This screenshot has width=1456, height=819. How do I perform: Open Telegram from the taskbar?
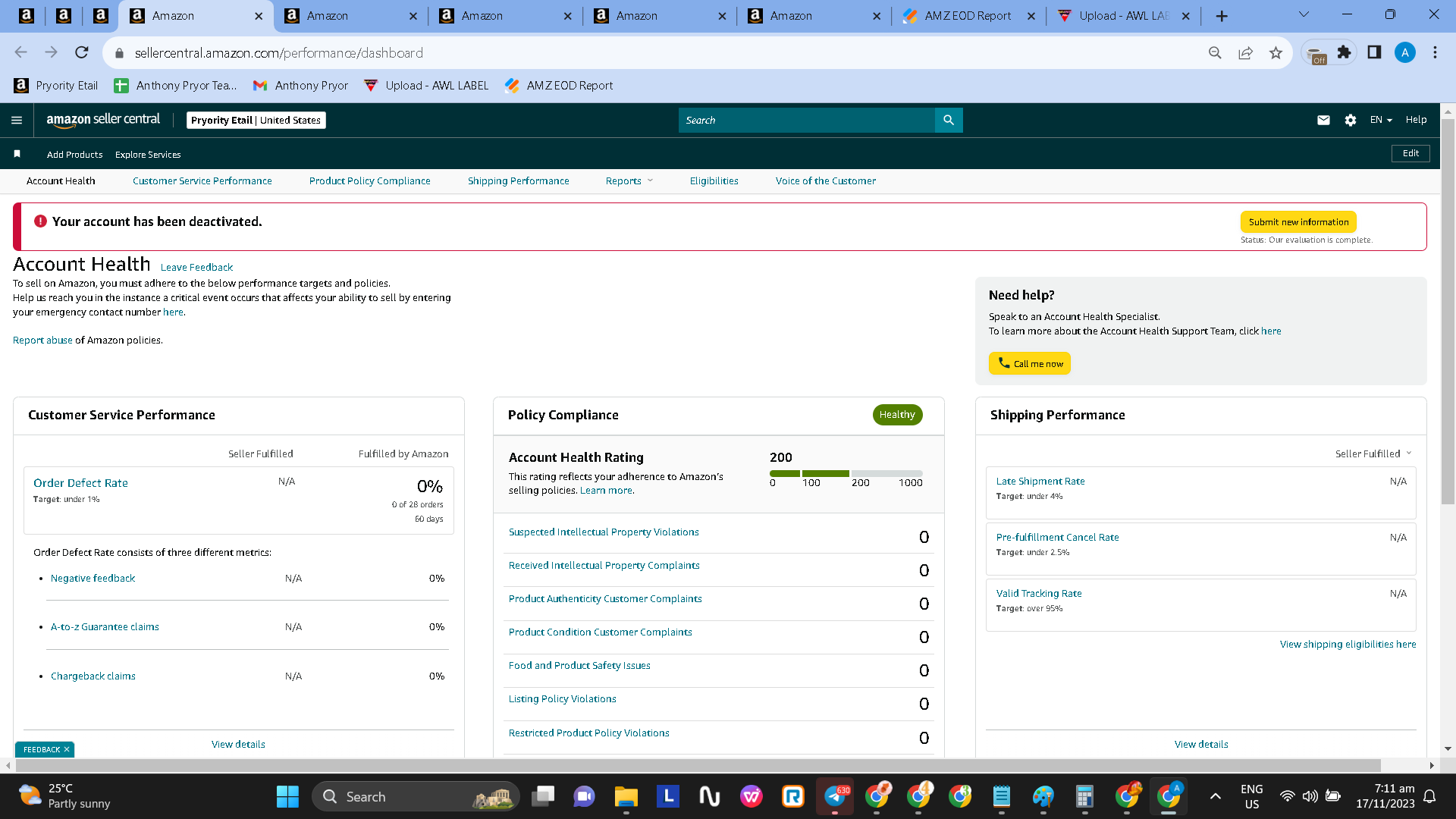click(x=835, y=796)
